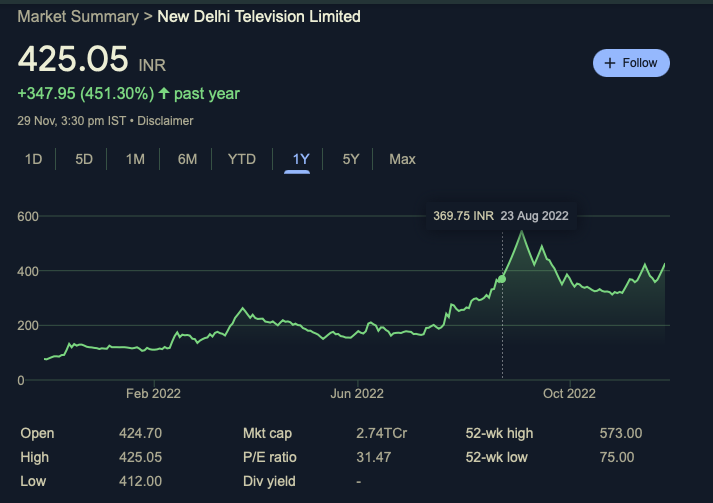The height and width of the screenshot is (503, 713).
Task: Click the green up arrow icon
Action: click(164, 93)
